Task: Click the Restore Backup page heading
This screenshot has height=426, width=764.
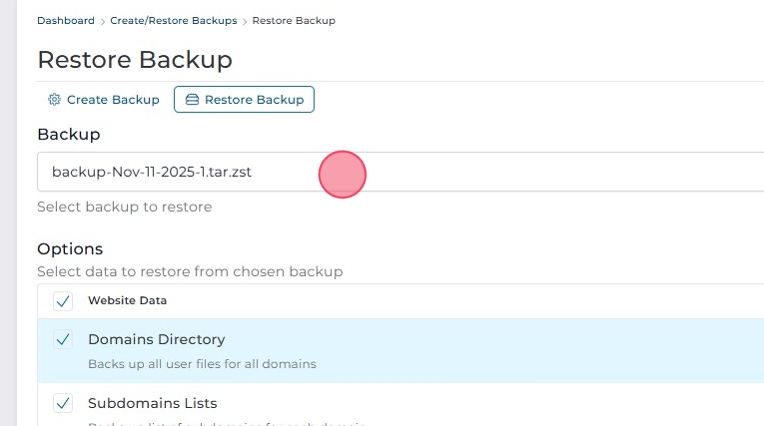Action: [x=134, y=59]
